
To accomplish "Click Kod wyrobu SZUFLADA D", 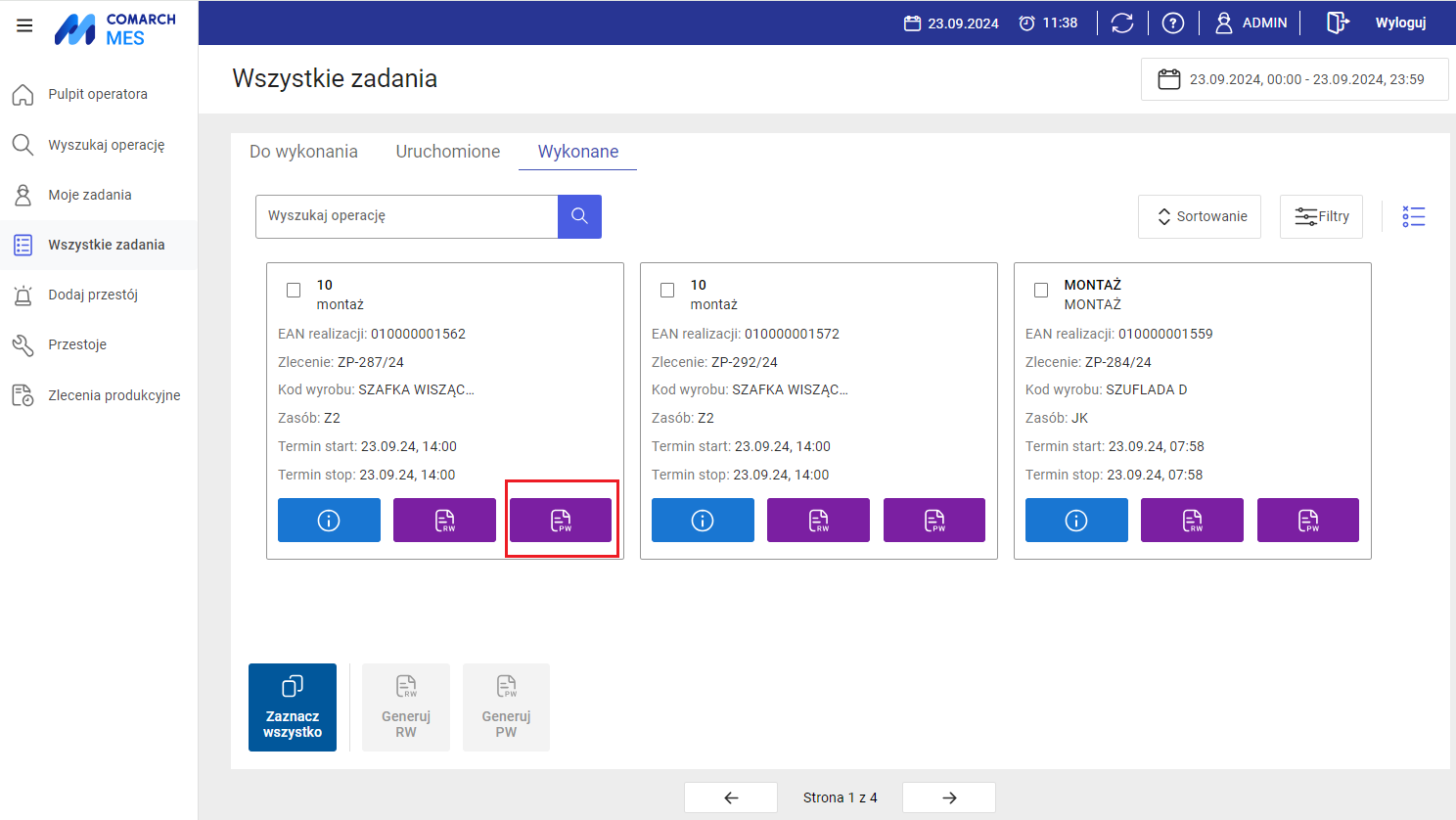I will coord(1106,389).
